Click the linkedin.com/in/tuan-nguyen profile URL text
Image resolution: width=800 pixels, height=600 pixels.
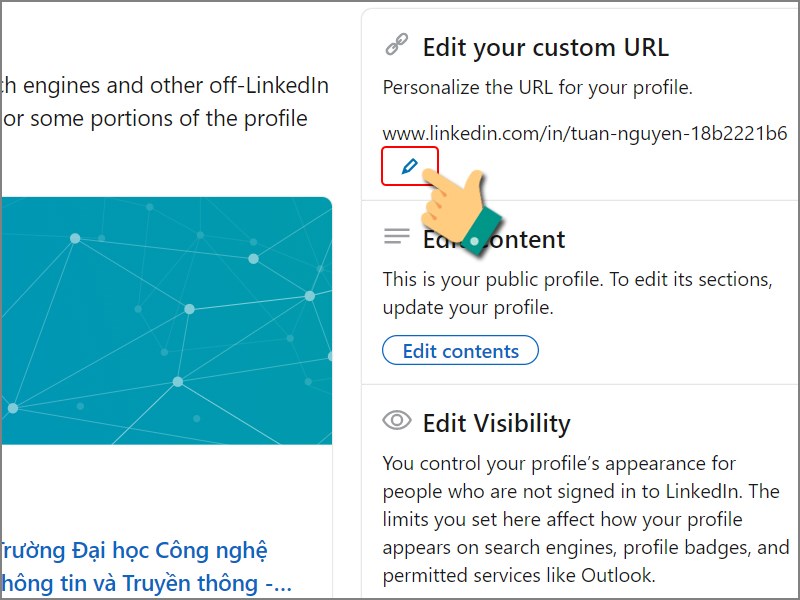tap(585, 134)
